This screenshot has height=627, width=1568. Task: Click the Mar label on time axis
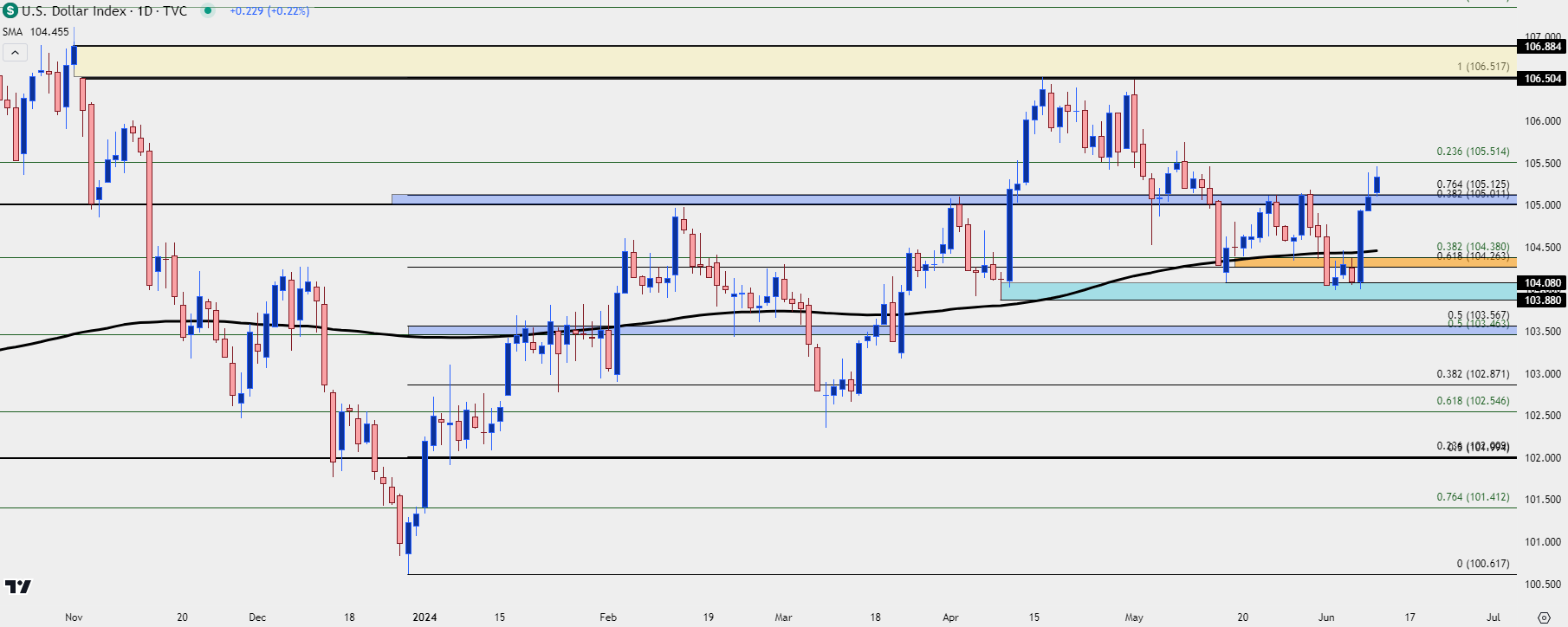pos(783,617)
